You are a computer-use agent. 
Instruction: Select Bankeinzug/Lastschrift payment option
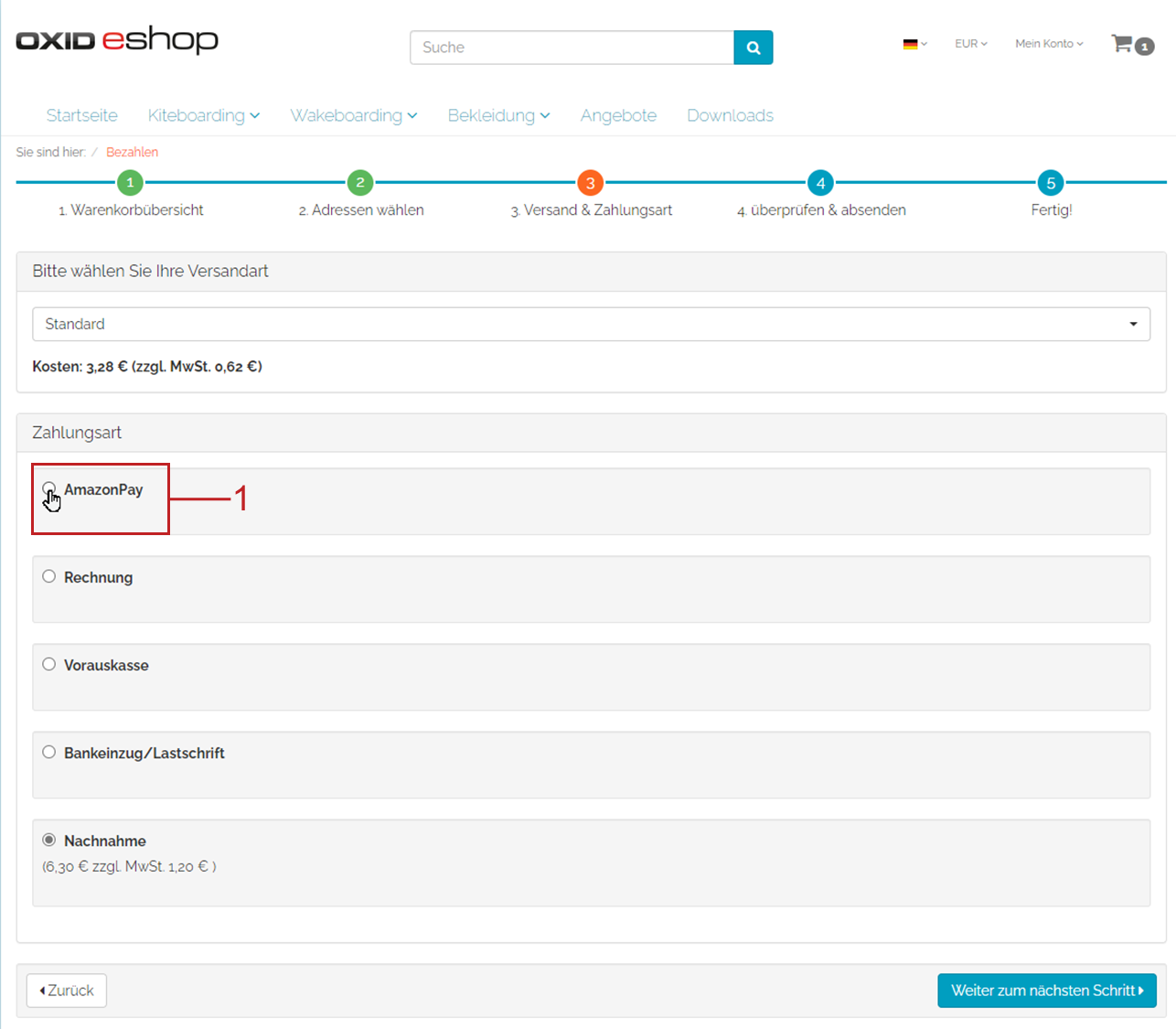[49, 753]
